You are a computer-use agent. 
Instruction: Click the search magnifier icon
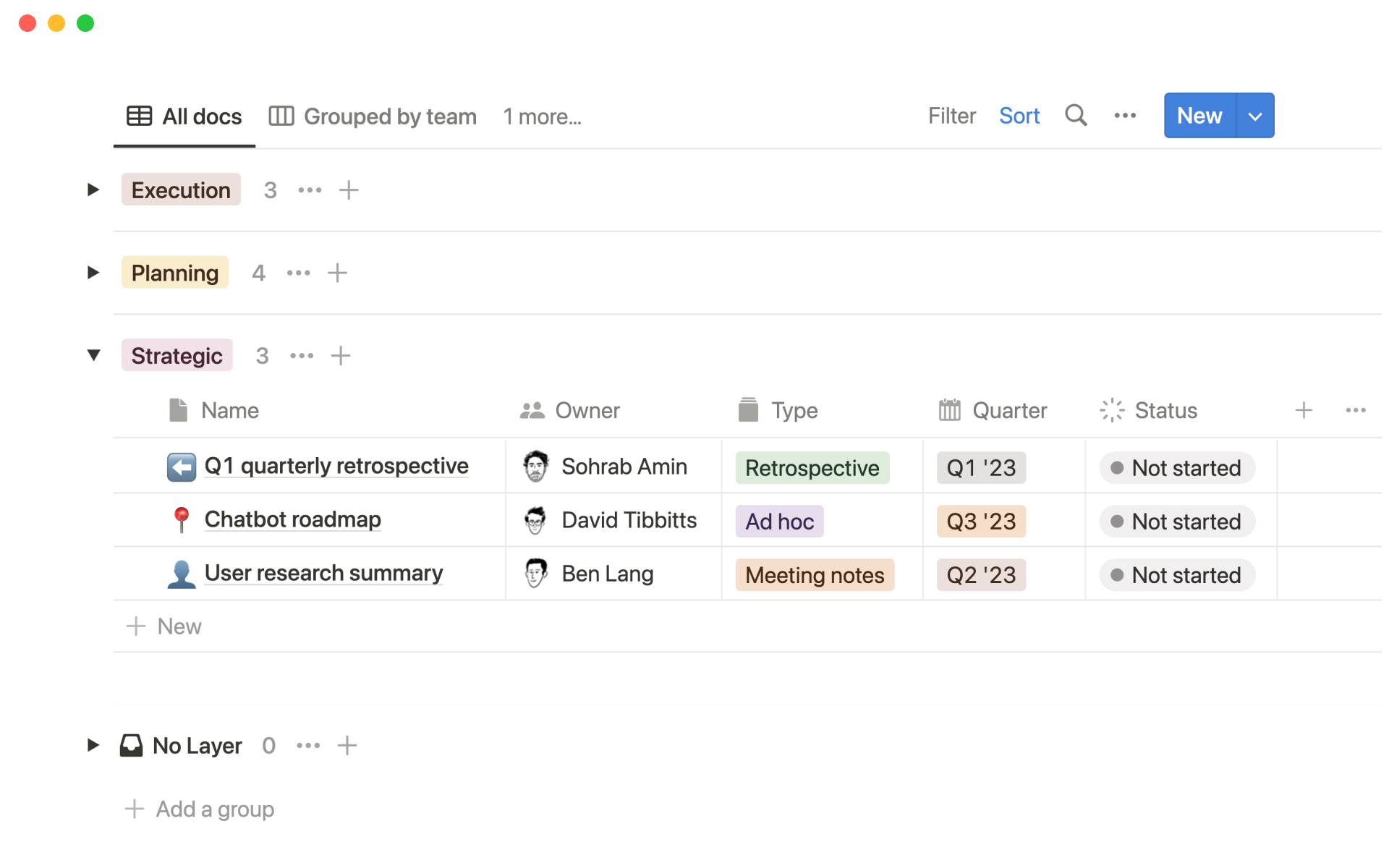pyautogui.click(x=1076, y=116)
